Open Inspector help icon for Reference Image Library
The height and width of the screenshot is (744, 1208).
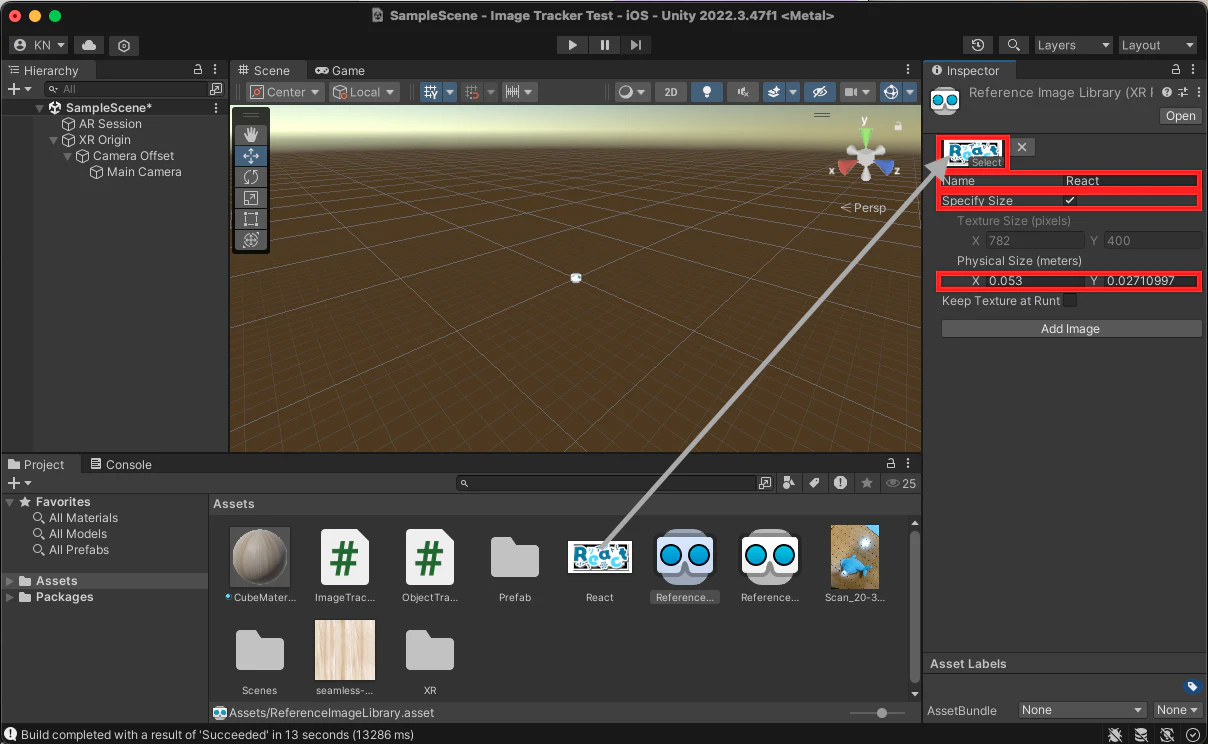(1167, 92)
